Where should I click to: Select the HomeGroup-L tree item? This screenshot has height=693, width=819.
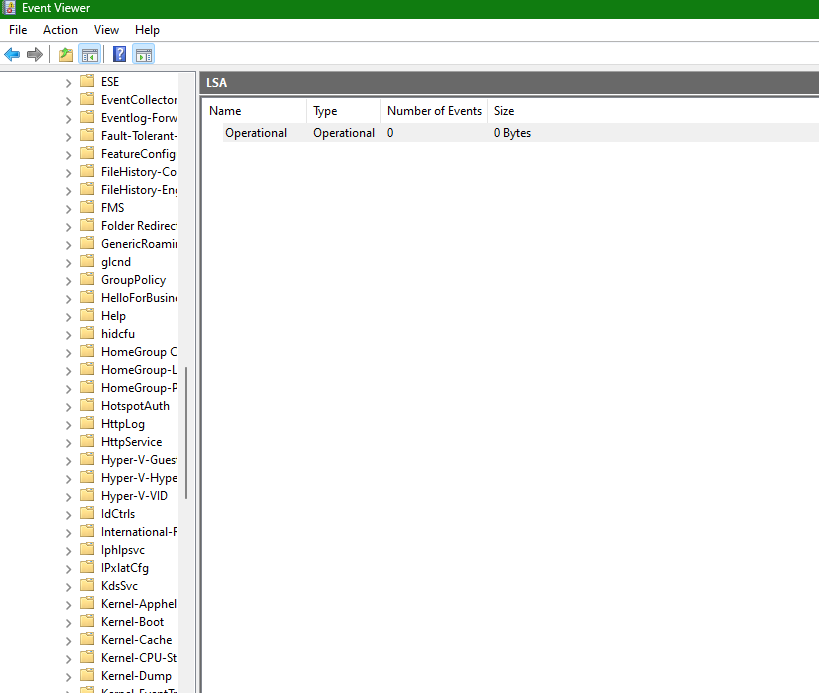point(138,370)
